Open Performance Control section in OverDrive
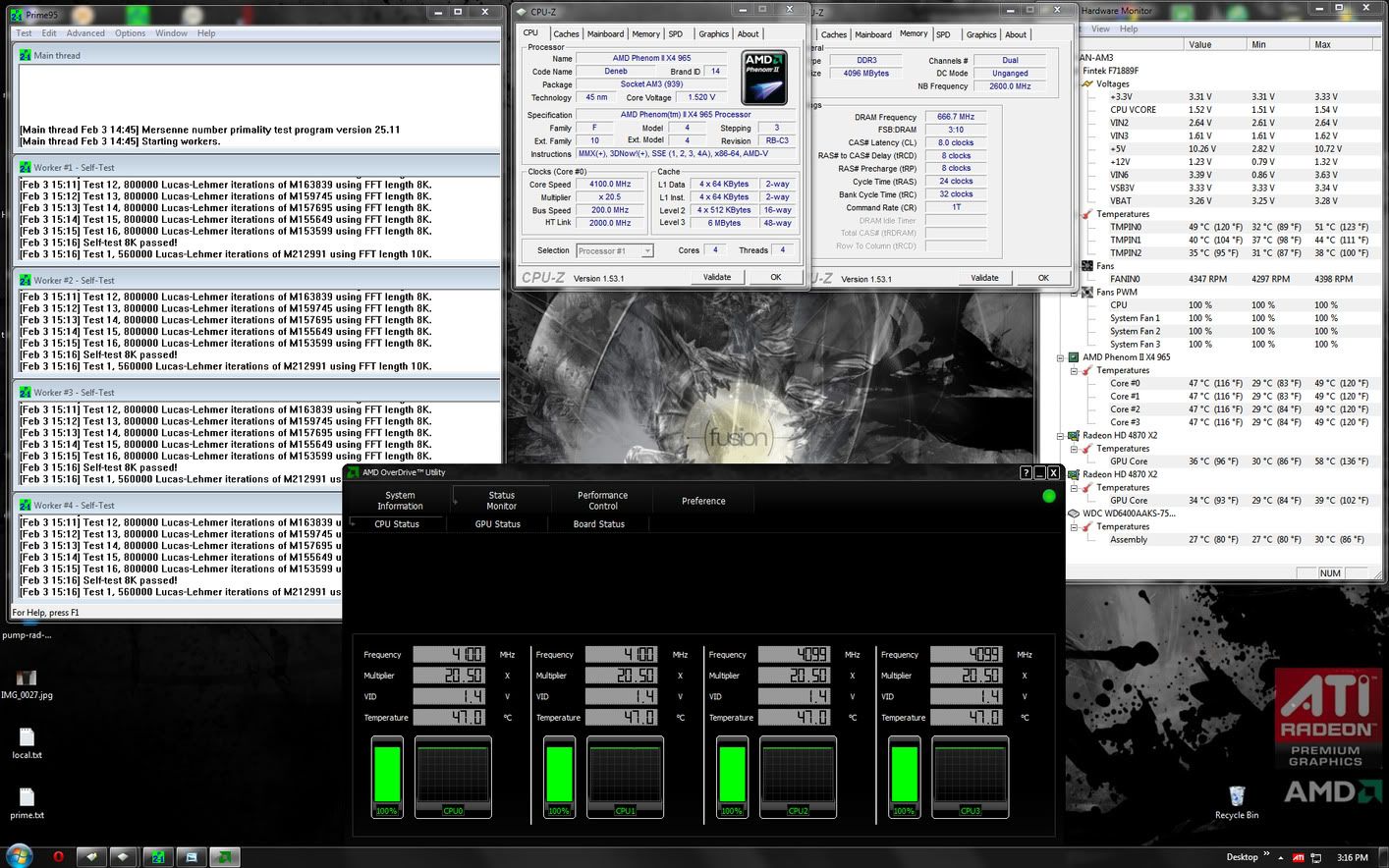This screenshot has width=1389, height=868. coord(602,501)
